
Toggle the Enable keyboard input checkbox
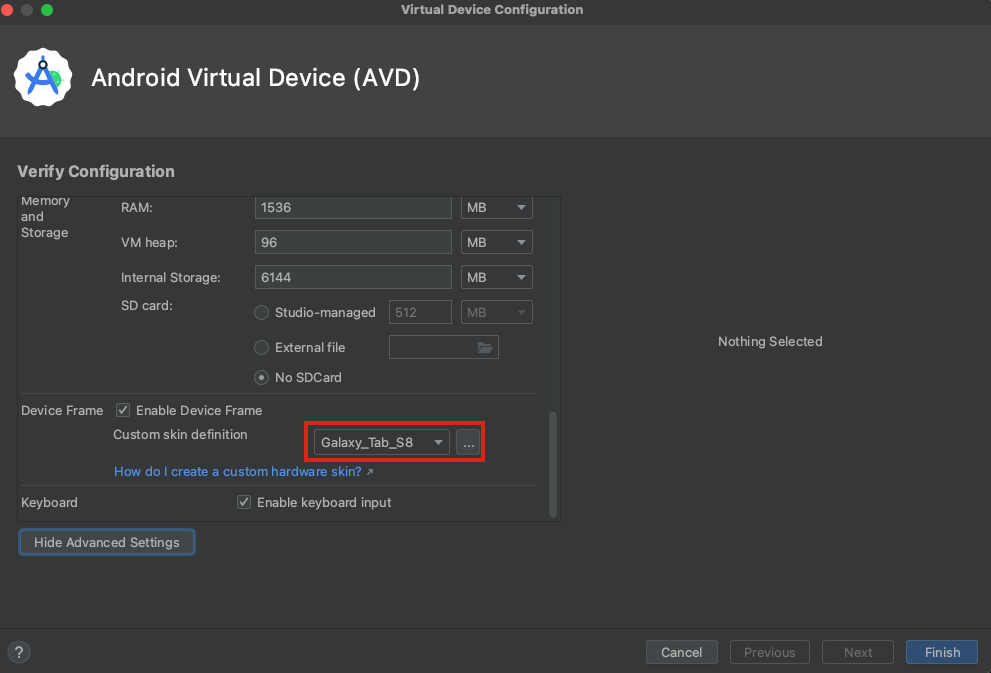[x=244, y=502]
